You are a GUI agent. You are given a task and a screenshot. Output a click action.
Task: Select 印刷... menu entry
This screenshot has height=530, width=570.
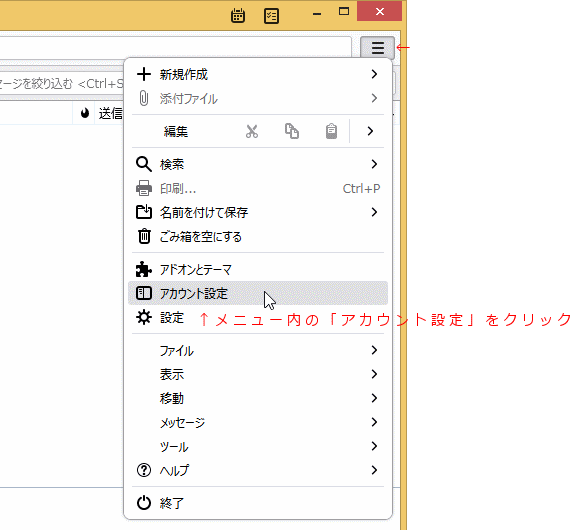pos(258,188)
